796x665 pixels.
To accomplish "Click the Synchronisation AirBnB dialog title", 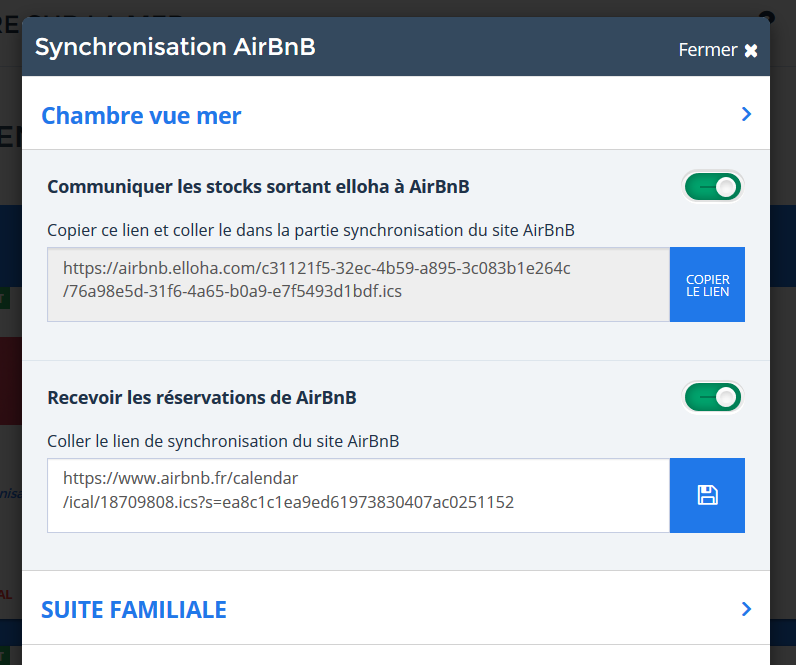I will tap(175, 47).
